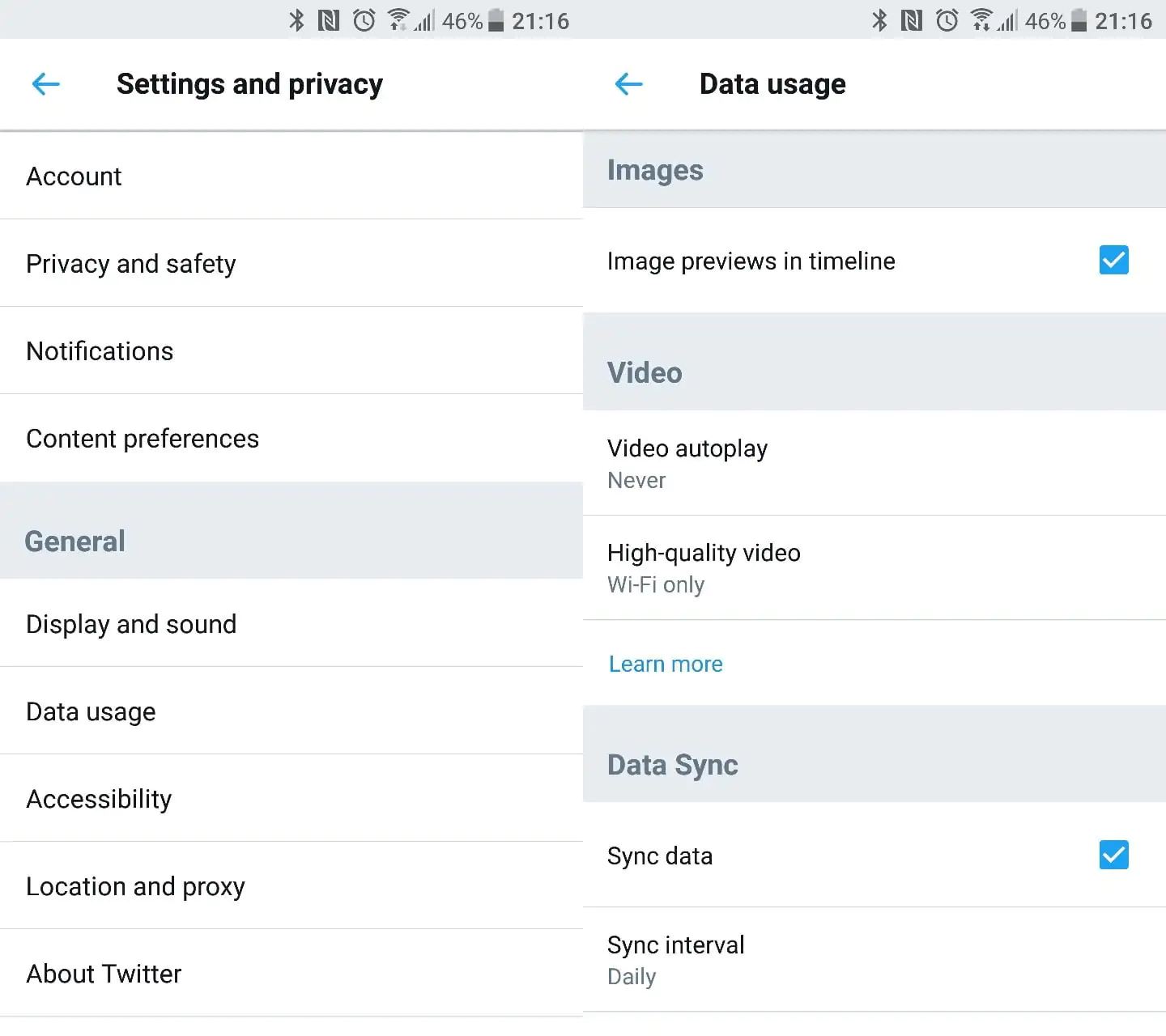Open Video autoplay options
The height and width of the screenshot is (1036, 1166).
click(x=874, y=463)
